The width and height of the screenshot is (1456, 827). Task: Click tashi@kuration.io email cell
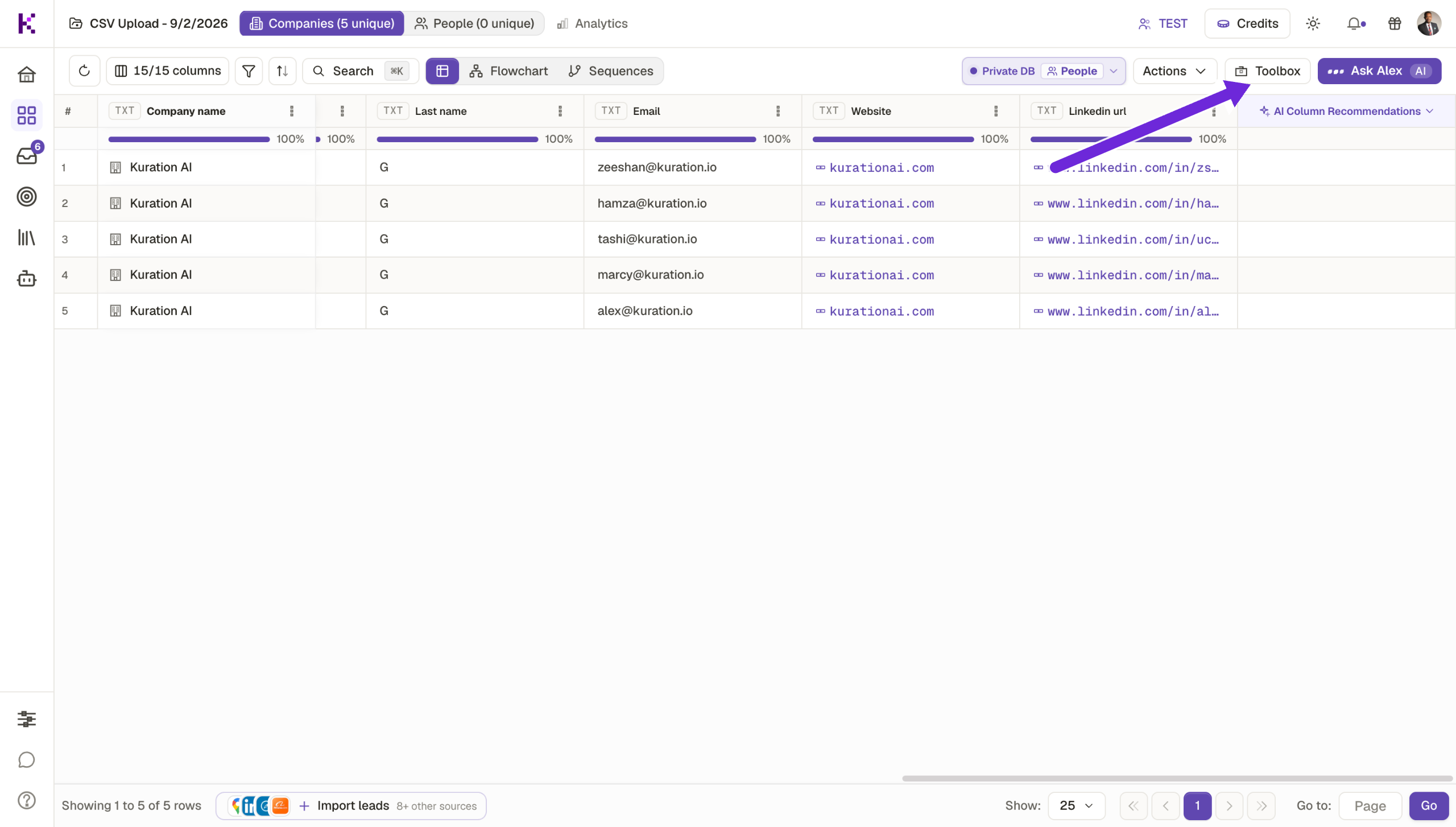click(x=647, y=239)
